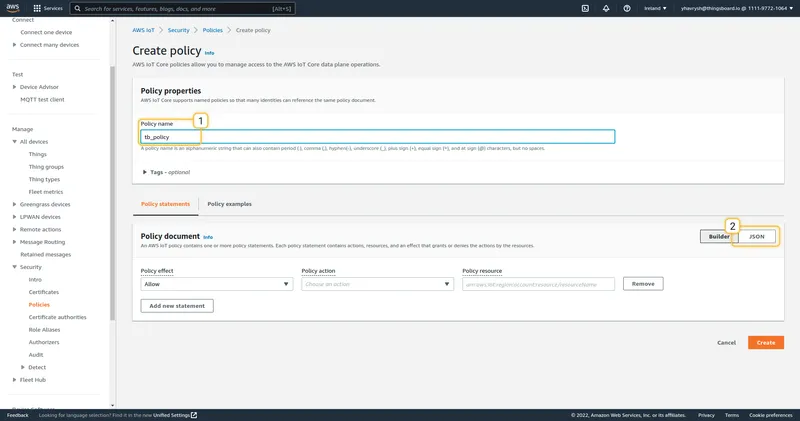Switch to Policy statements tab

[x=165, y=204]
